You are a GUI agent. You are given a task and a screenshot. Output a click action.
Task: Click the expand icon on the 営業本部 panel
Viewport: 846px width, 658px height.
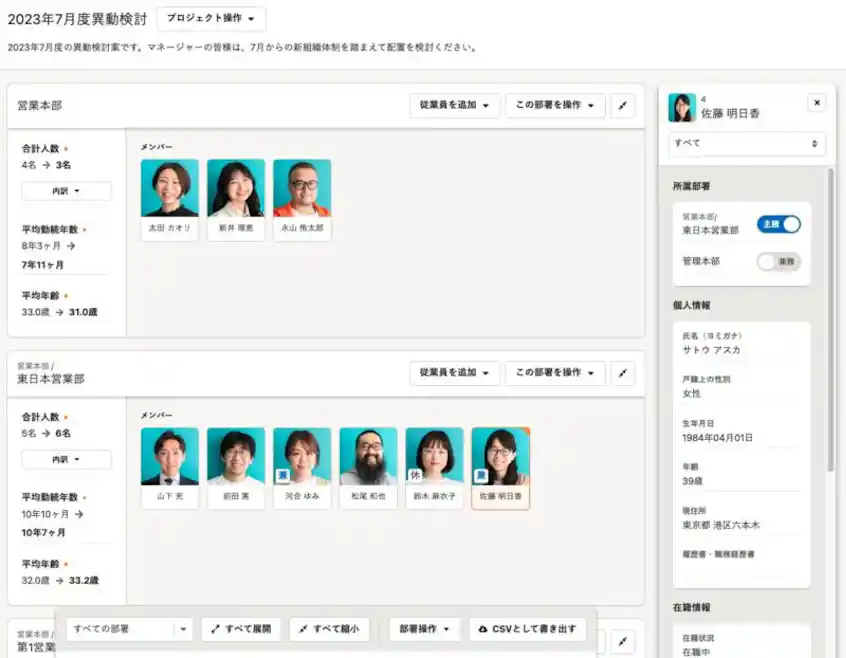(x=623, y=106)
